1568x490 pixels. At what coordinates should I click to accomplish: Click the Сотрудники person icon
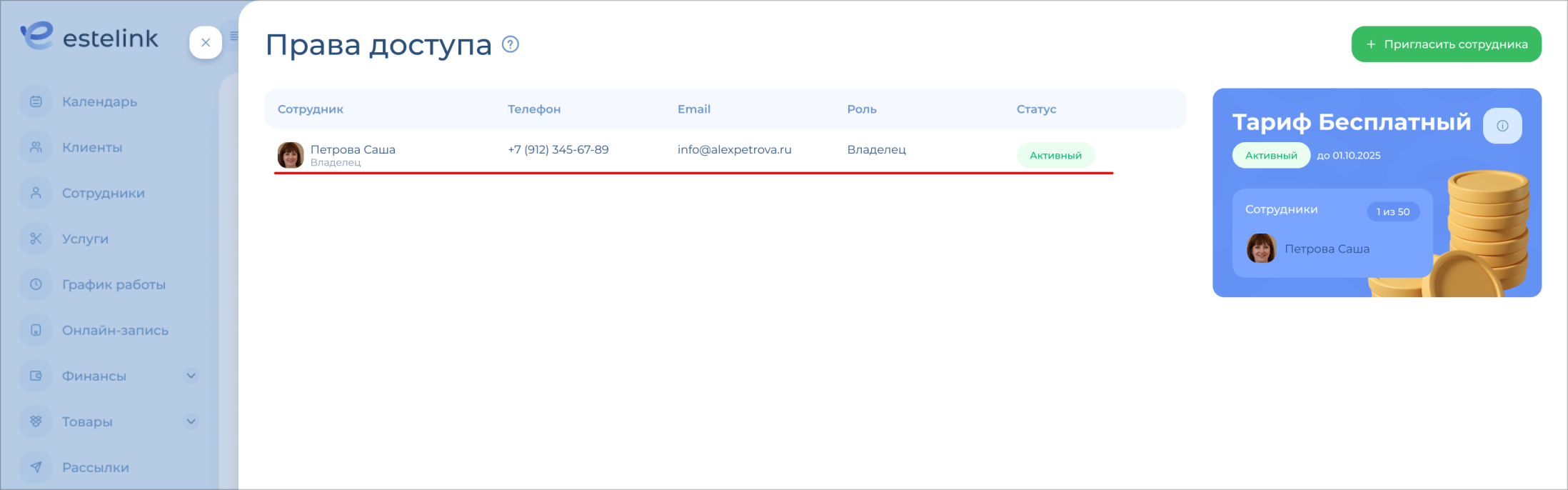36,193
